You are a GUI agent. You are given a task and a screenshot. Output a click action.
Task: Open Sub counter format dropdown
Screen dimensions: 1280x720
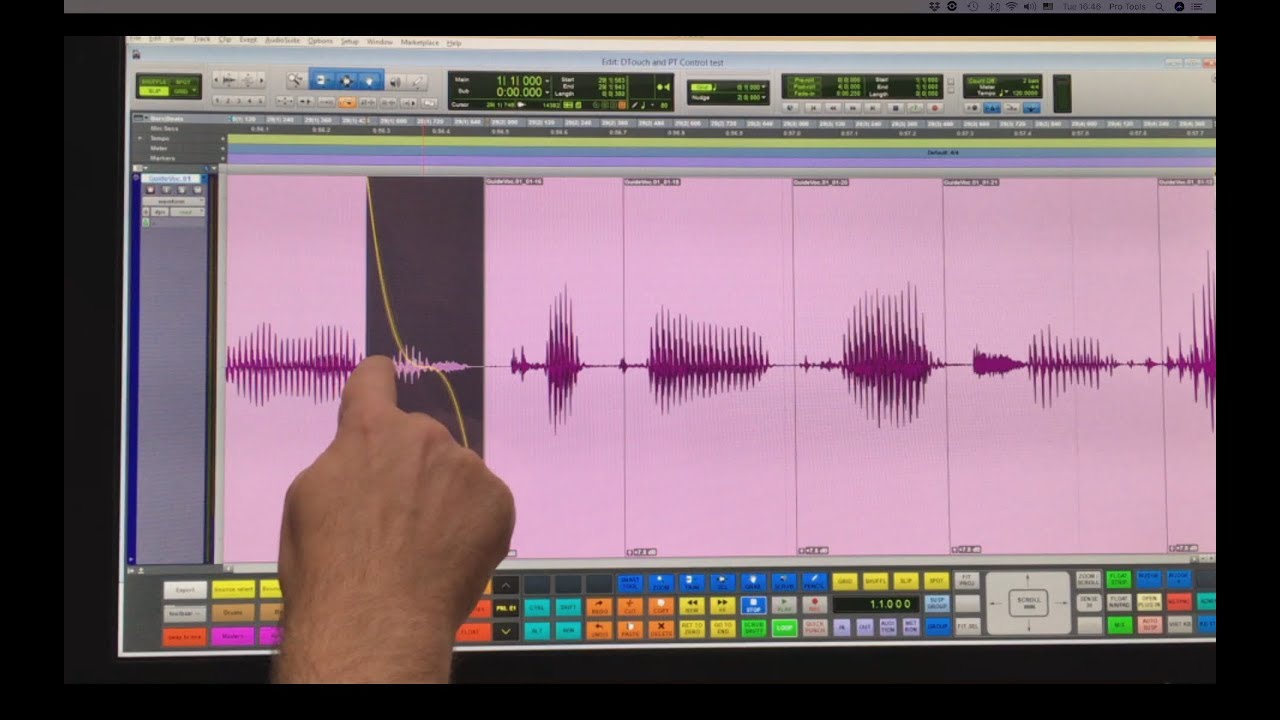(x=548, y=92)
